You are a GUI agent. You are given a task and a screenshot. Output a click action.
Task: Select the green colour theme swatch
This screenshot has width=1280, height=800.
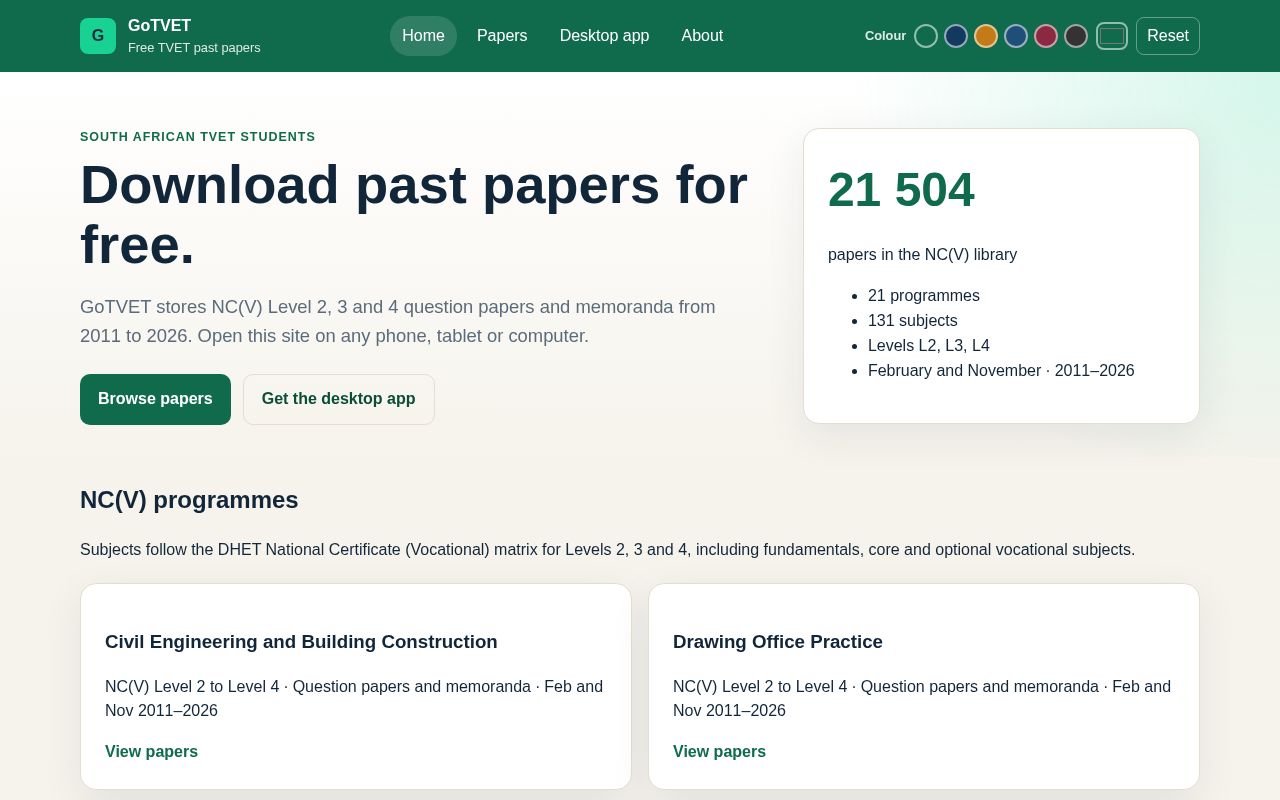pos(926,36)
